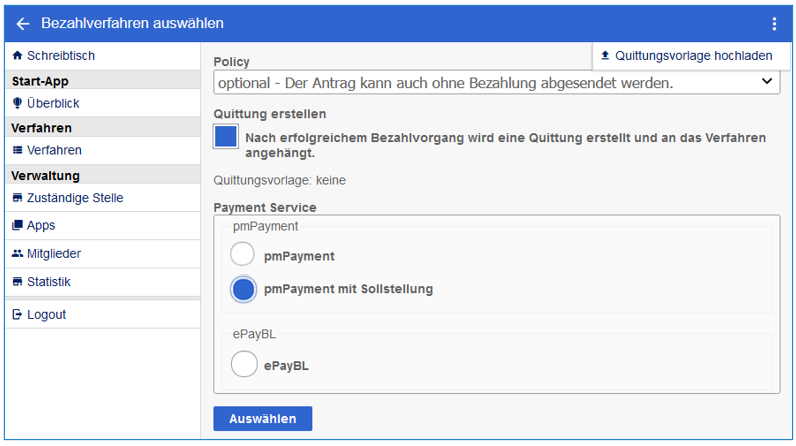The width and height of the screenshot is (796, 446).
Task: Click the Schreibtisch home icon
Action: [x=17, y=56]
